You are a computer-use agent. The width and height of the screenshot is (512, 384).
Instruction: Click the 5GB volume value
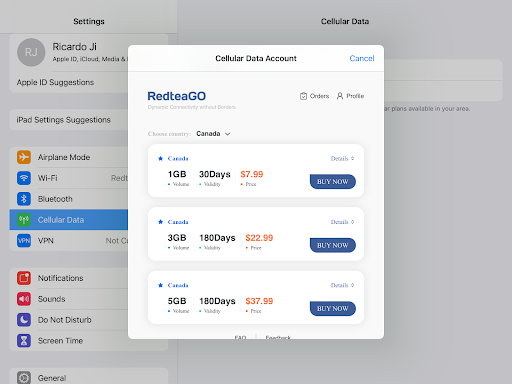(x=177, y=301)
